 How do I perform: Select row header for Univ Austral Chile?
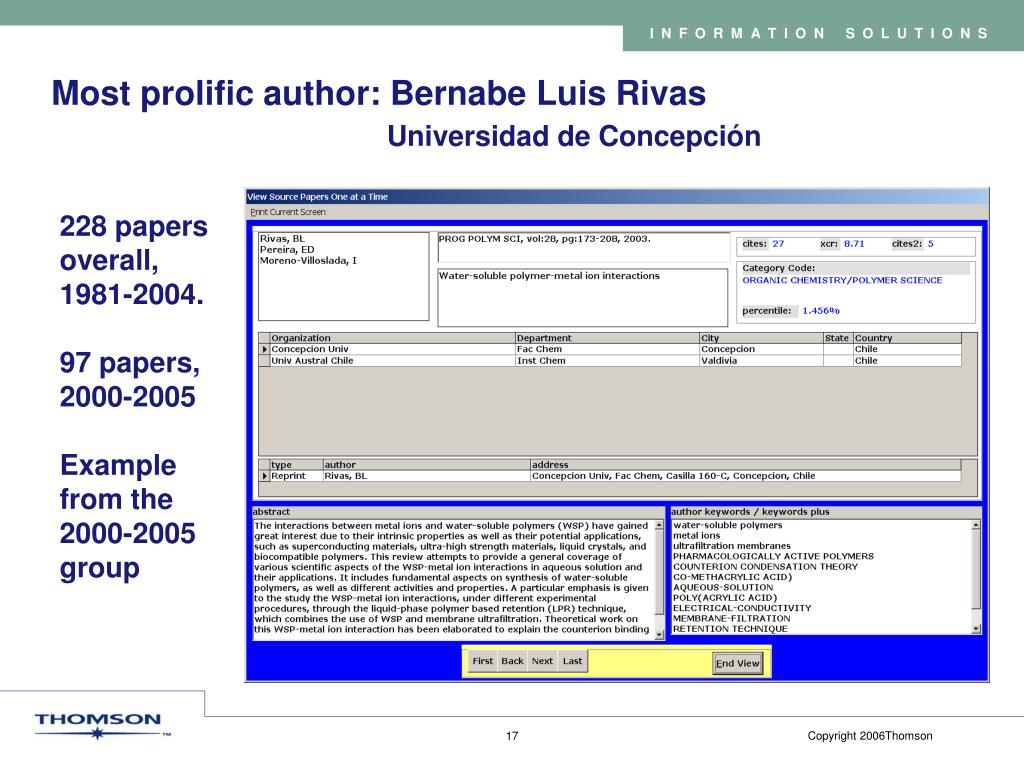[264, 360]
